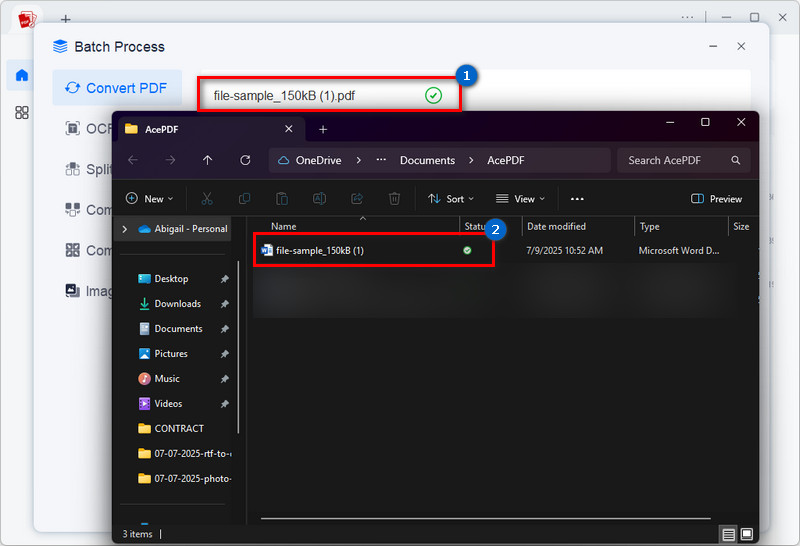Open Videos in quick access
Image resolution: width=800 pixels, height=546 pixels.
click(x=168, y=404)
